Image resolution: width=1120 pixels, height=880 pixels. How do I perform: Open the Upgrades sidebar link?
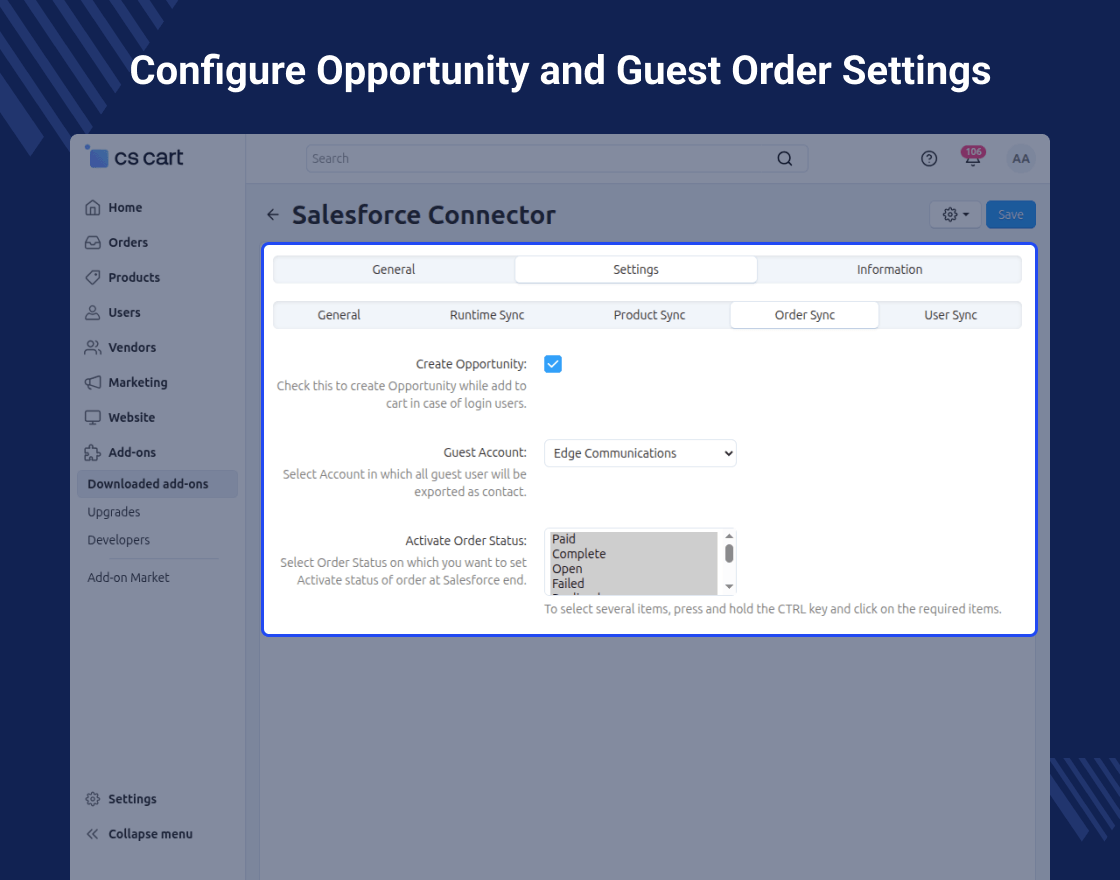[x=114, y=512]
